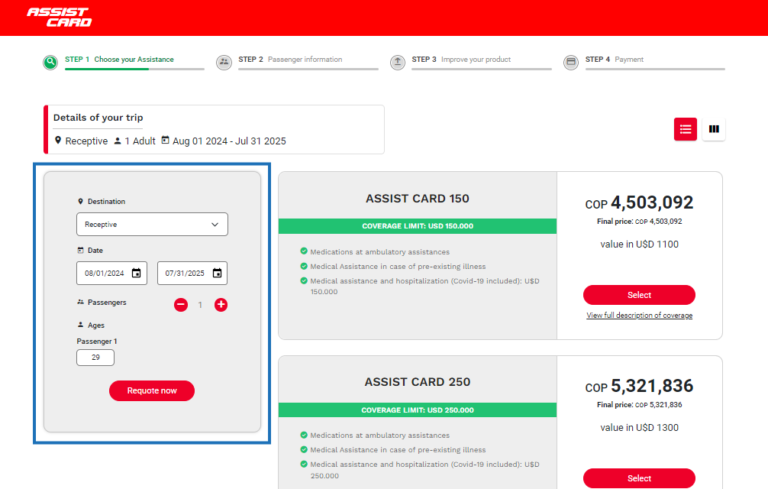Click the adult person icon in trip details
Image resolution: width=768 pixels, height=489 pixels.
(118, 141)
